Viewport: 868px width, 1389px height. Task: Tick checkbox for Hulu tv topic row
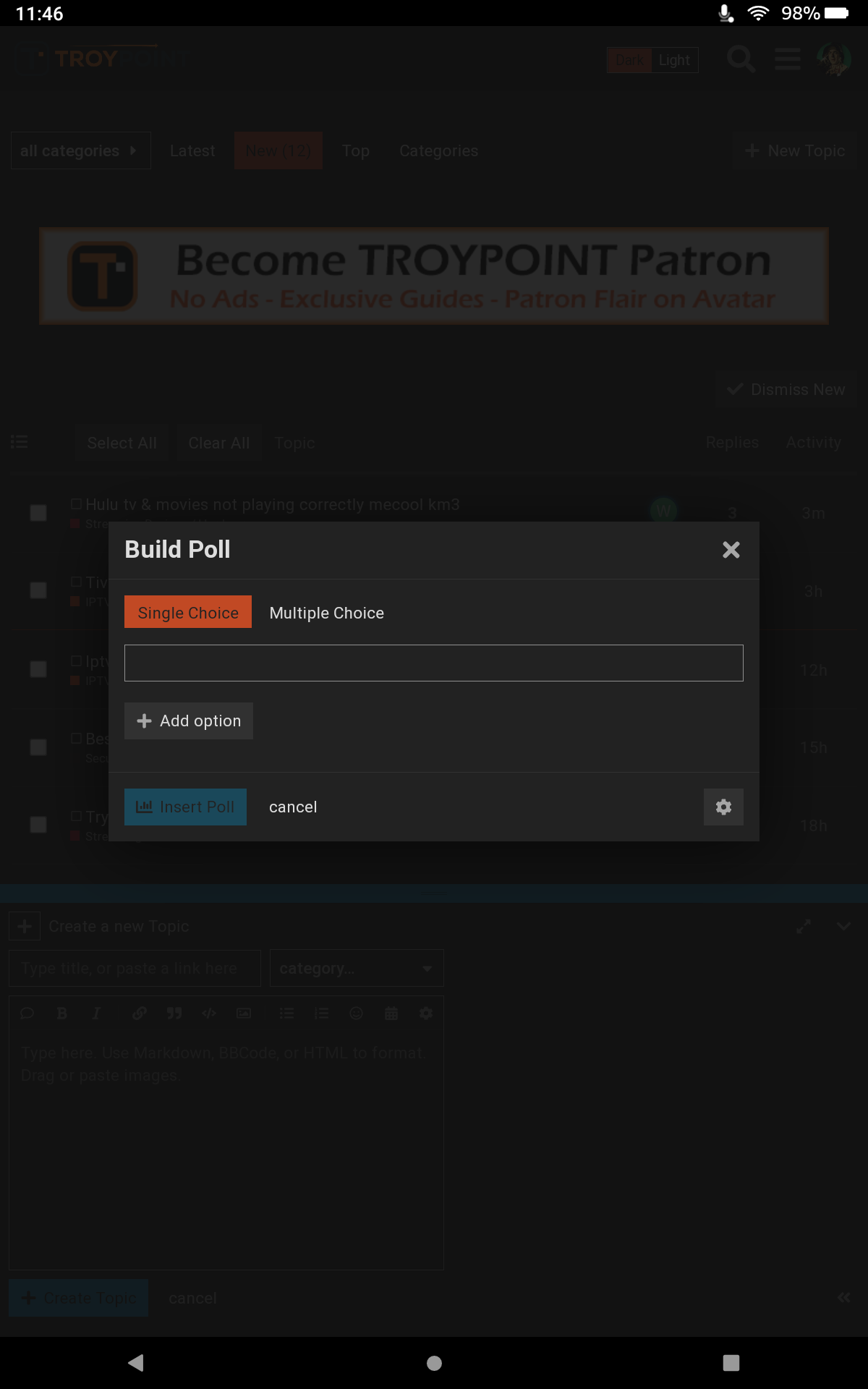[x=38, y=513]
